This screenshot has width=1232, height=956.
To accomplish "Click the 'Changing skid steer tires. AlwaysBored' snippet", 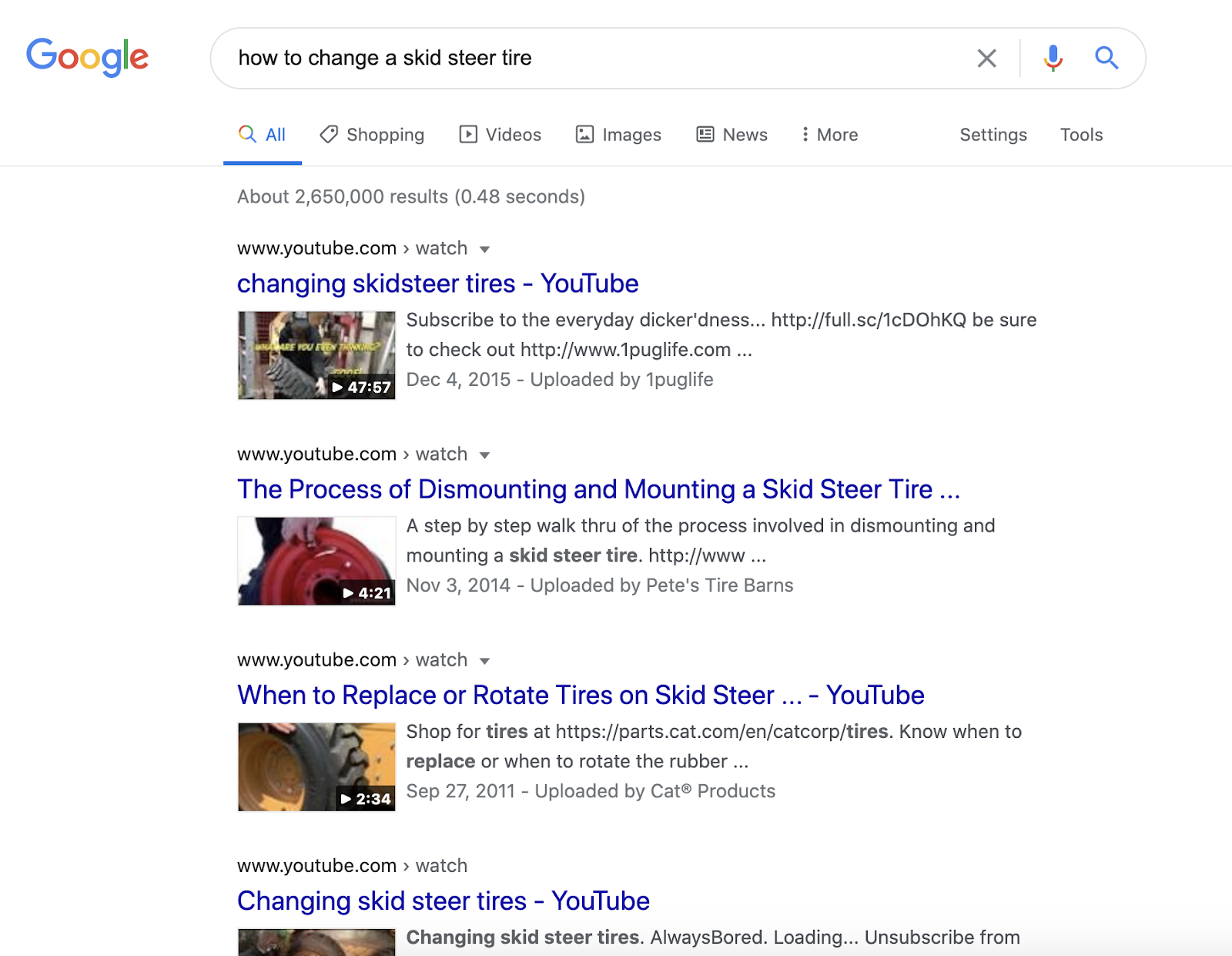I will (713, 938).
